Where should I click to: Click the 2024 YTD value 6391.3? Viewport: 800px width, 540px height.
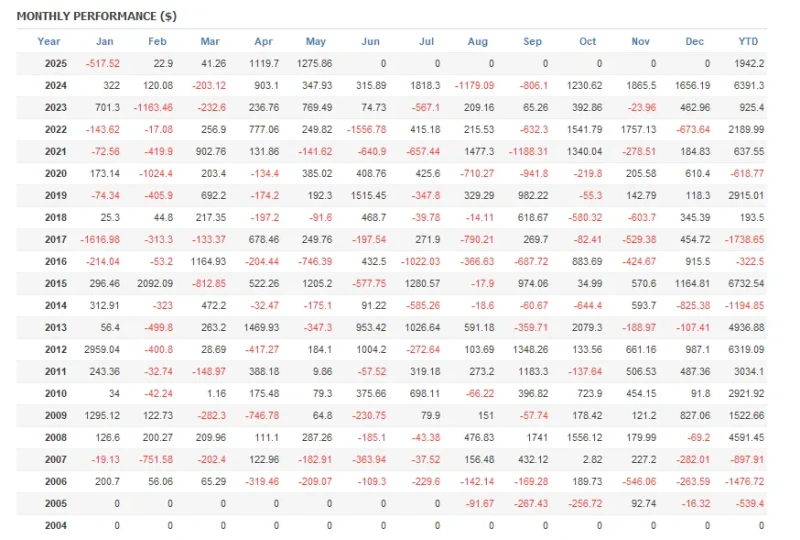pyautogui.click(x=748, y=85)
